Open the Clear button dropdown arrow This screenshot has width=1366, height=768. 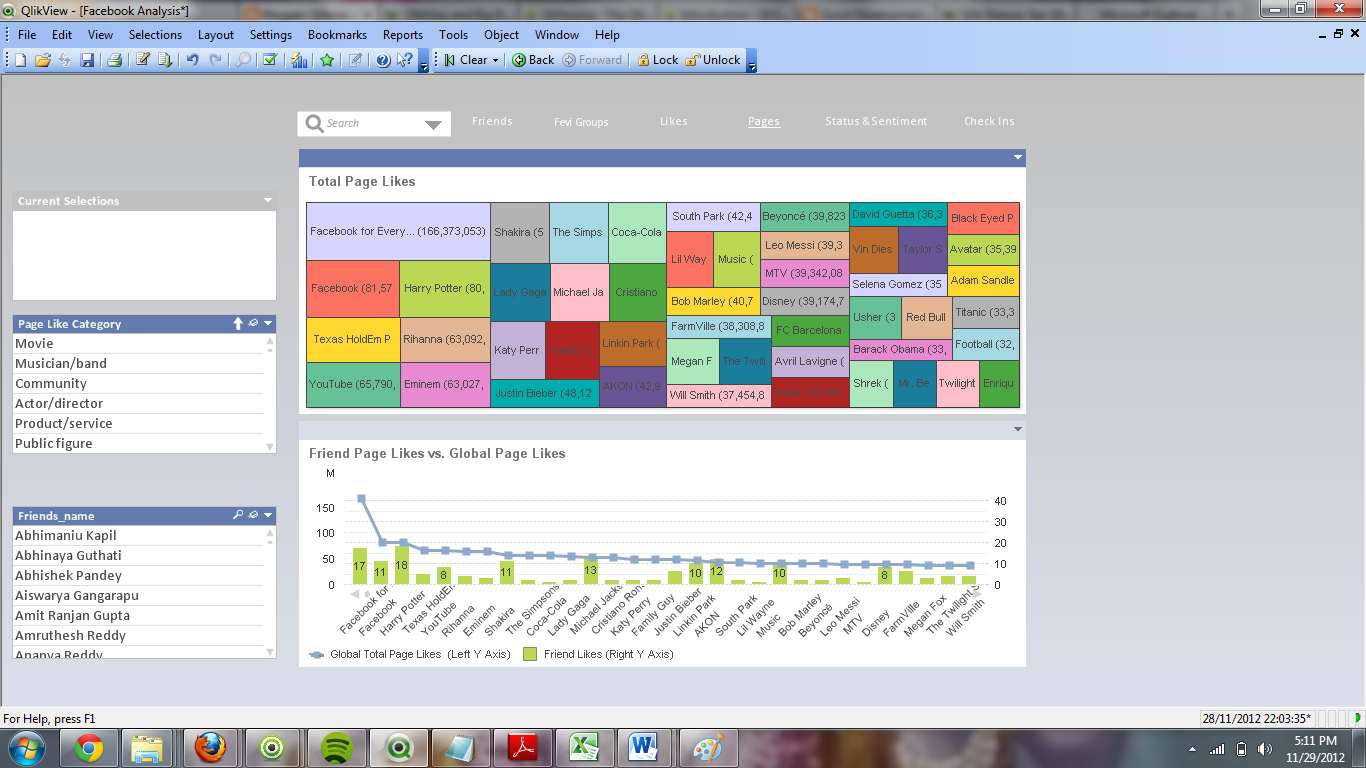point(496,60)
